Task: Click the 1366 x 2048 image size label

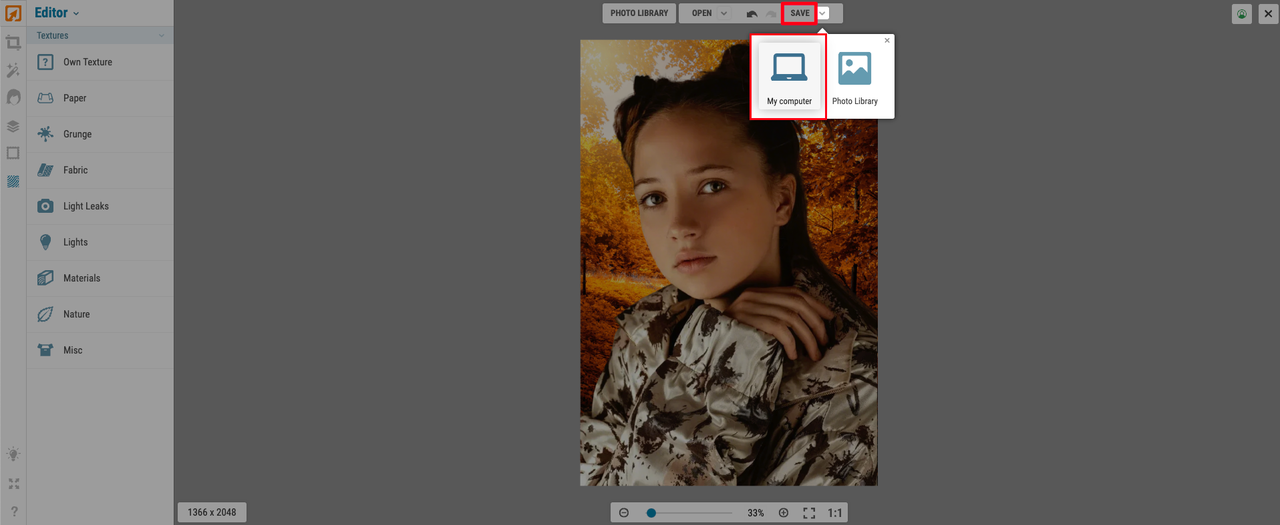Action: 212,512
